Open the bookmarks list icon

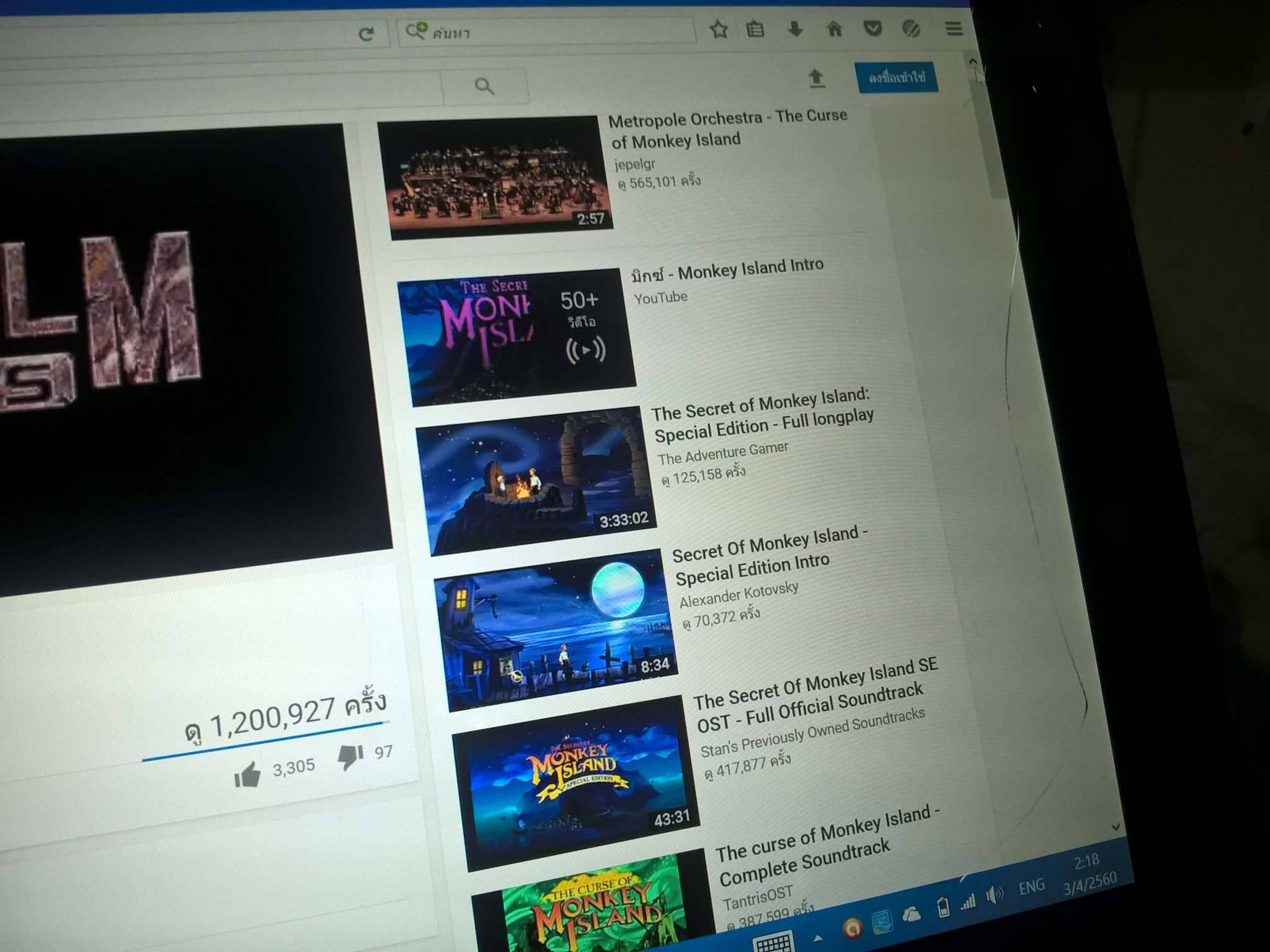[x=755, y=29]
